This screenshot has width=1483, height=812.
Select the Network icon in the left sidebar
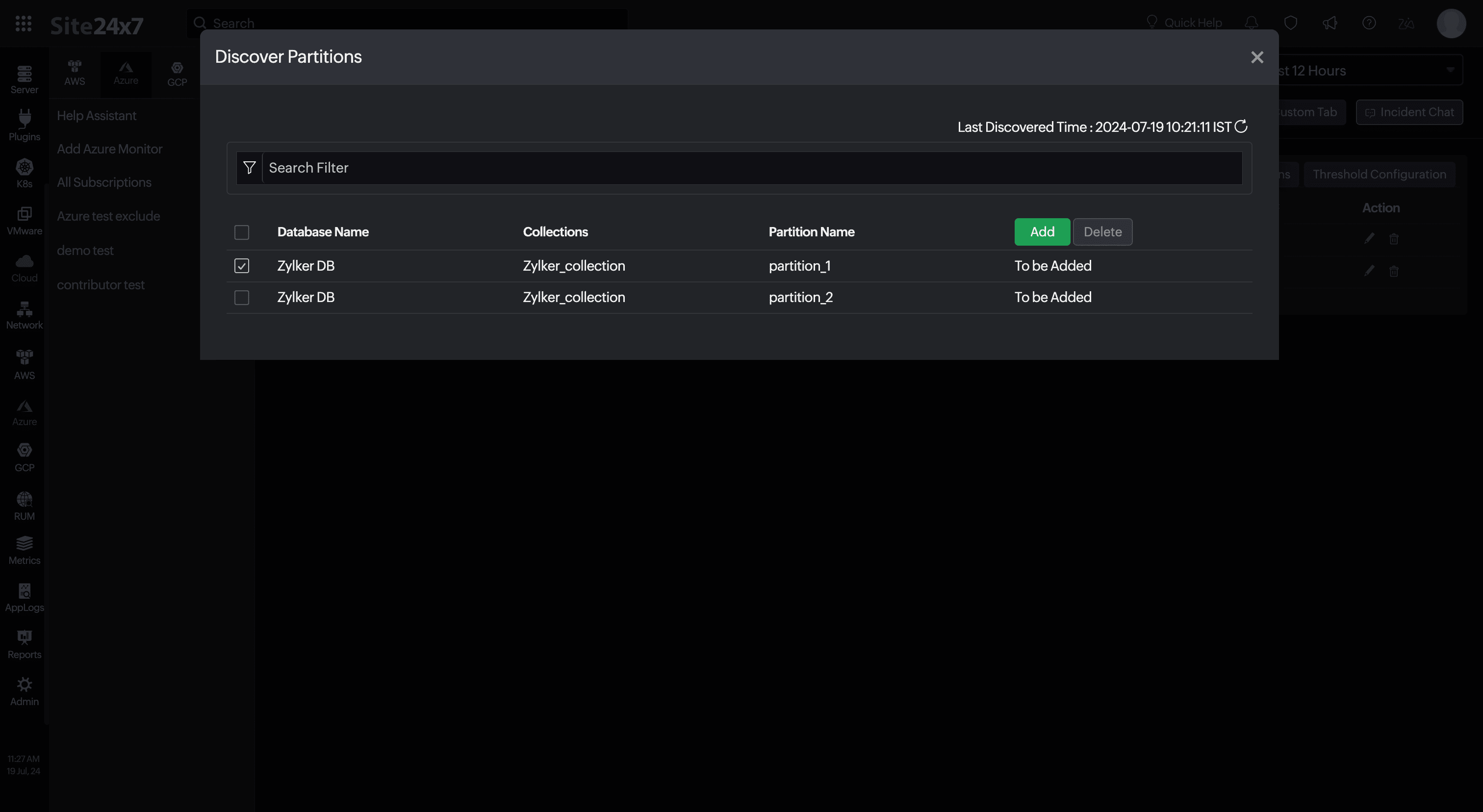click(x=24, y=314)
